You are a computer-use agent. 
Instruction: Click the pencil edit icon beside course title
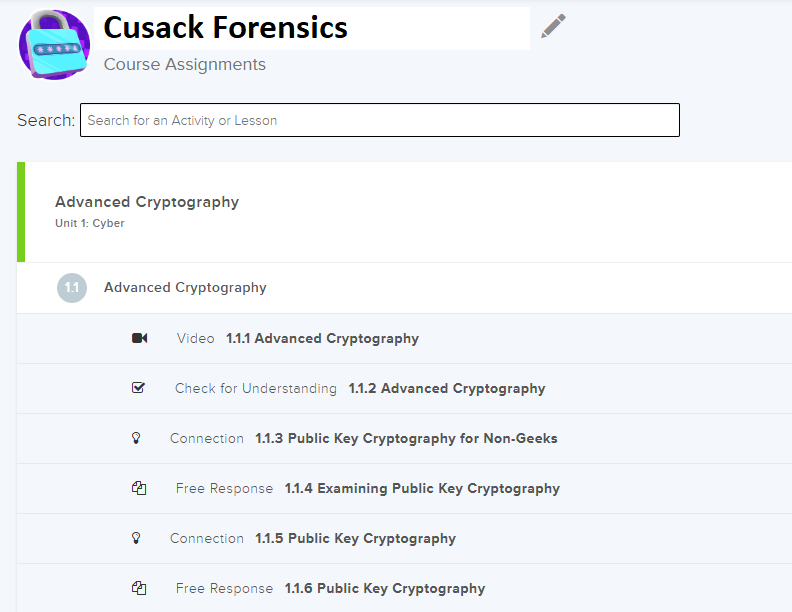coord(553,27)
